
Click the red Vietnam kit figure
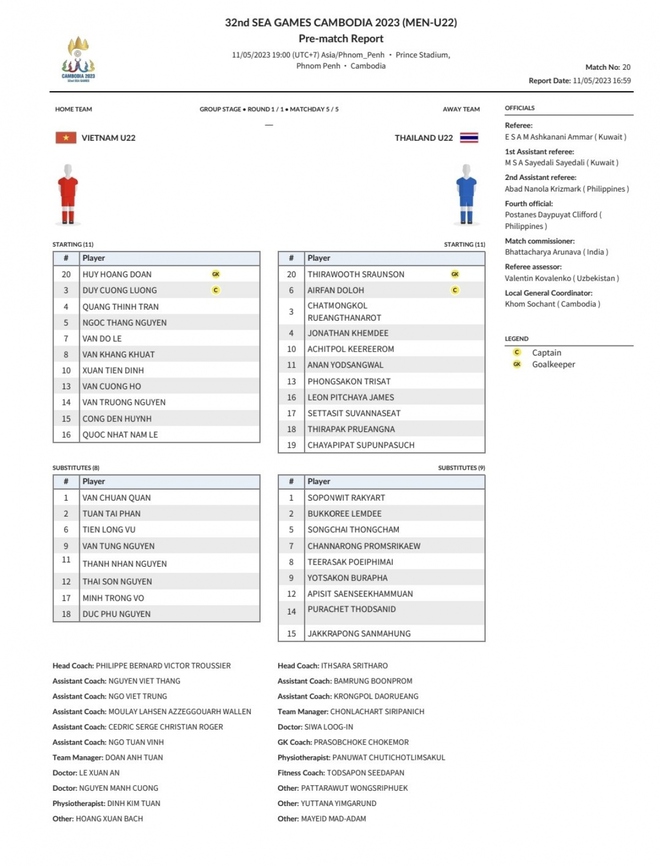tap(67, 194)
